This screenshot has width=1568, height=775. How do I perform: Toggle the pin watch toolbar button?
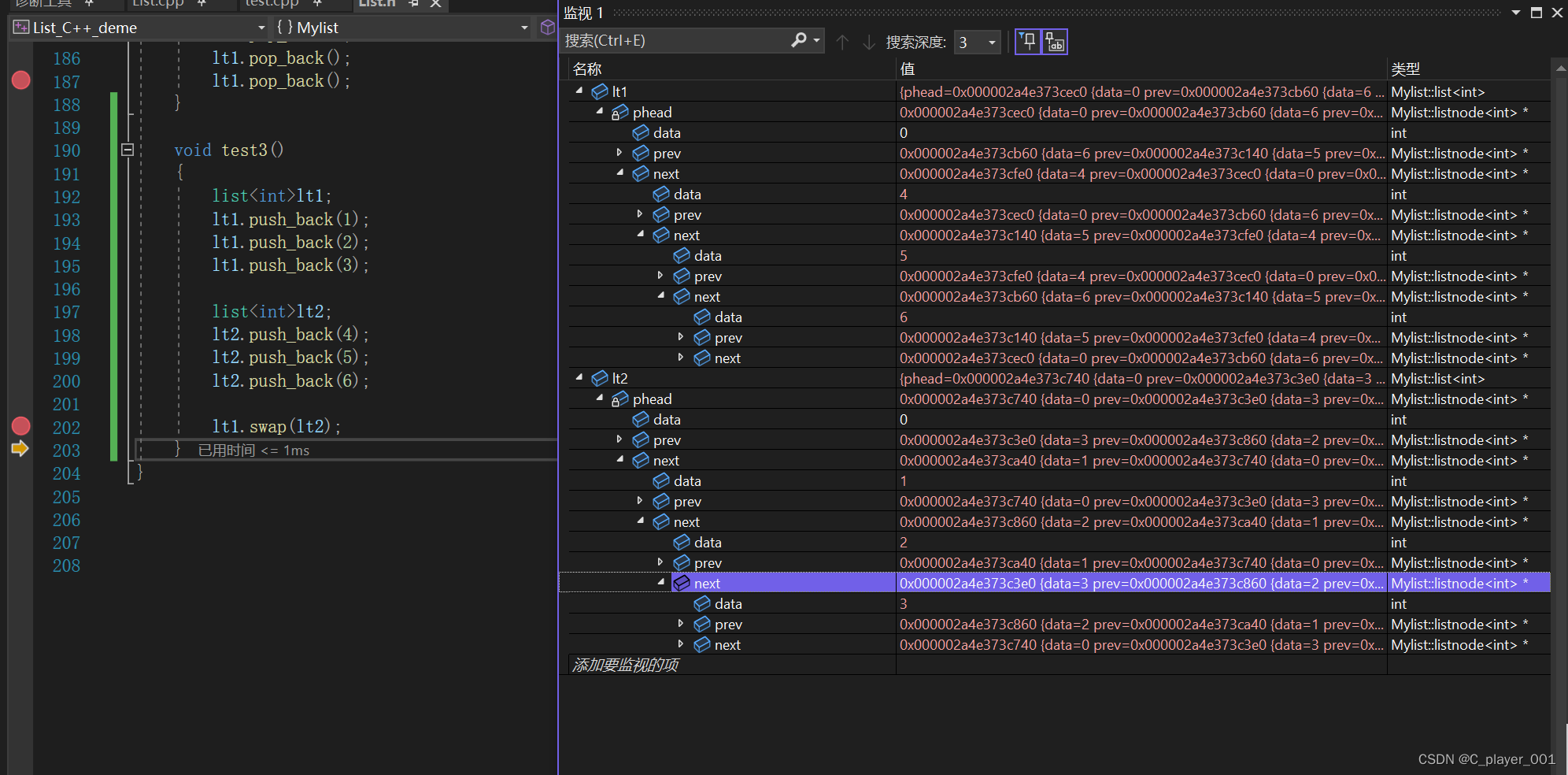click(x=1028, y=42)
